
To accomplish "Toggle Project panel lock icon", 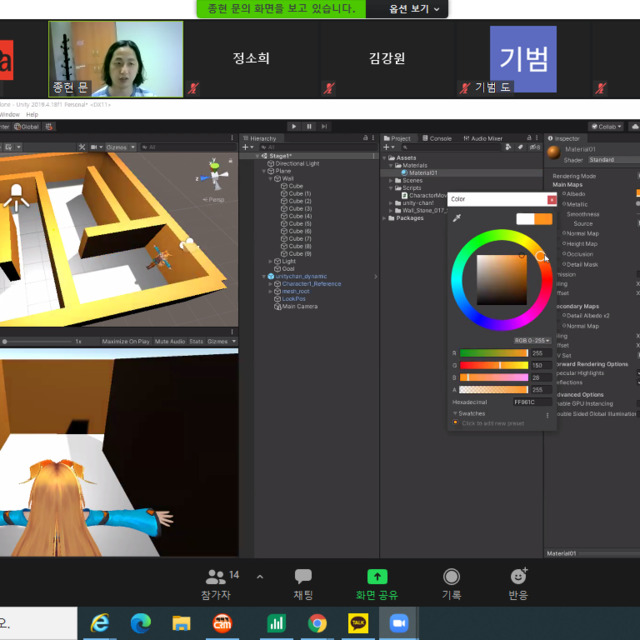I will pos(529,138).
